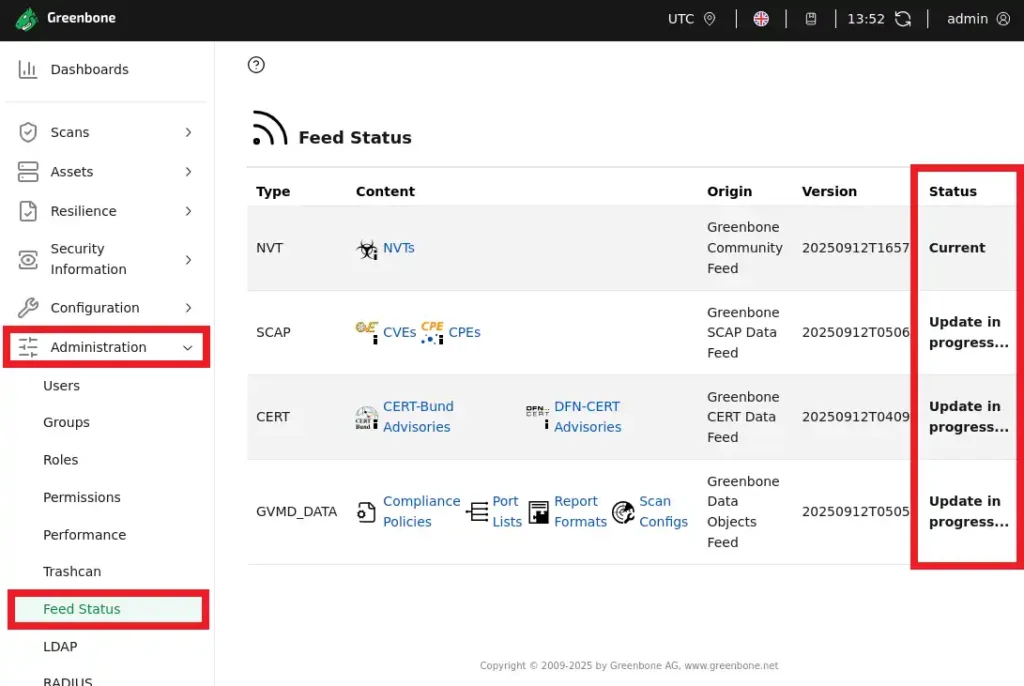Click the help question mark icon
The width and height of the screenshot is (1024, 686).
tap(256, 65)
